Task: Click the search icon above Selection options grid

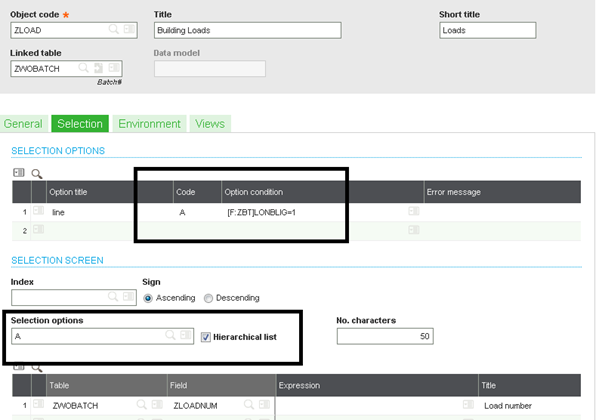Action: [37, 173]
